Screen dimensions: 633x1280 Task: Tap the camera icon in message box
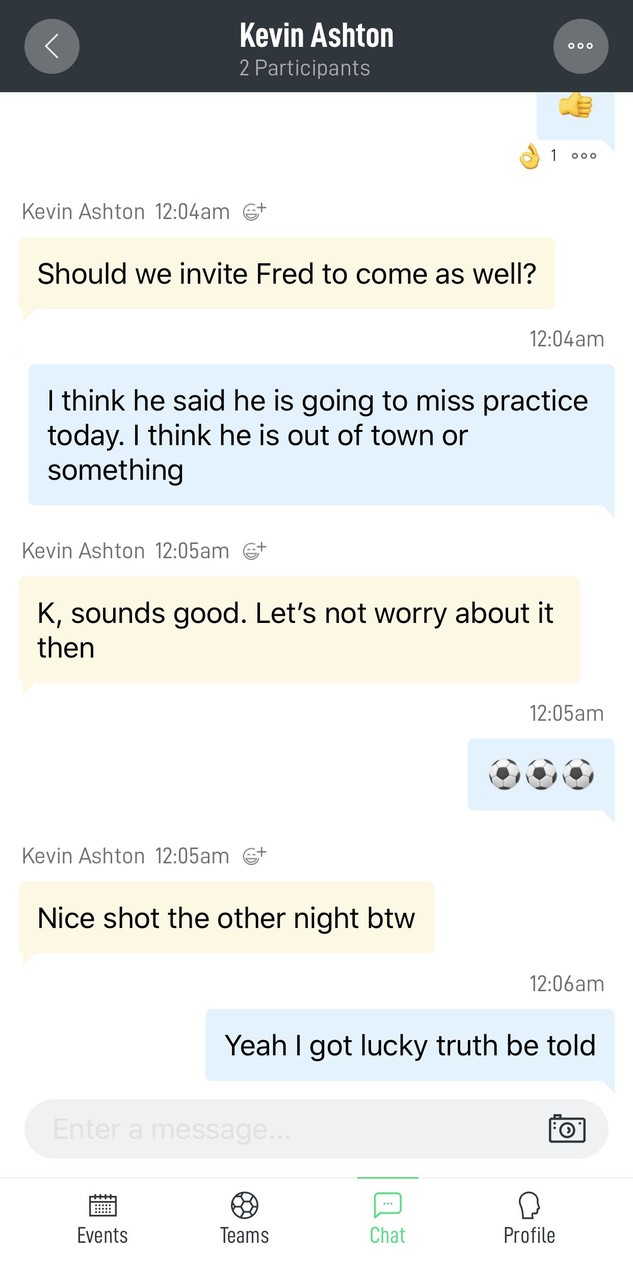pos(567,1129)
